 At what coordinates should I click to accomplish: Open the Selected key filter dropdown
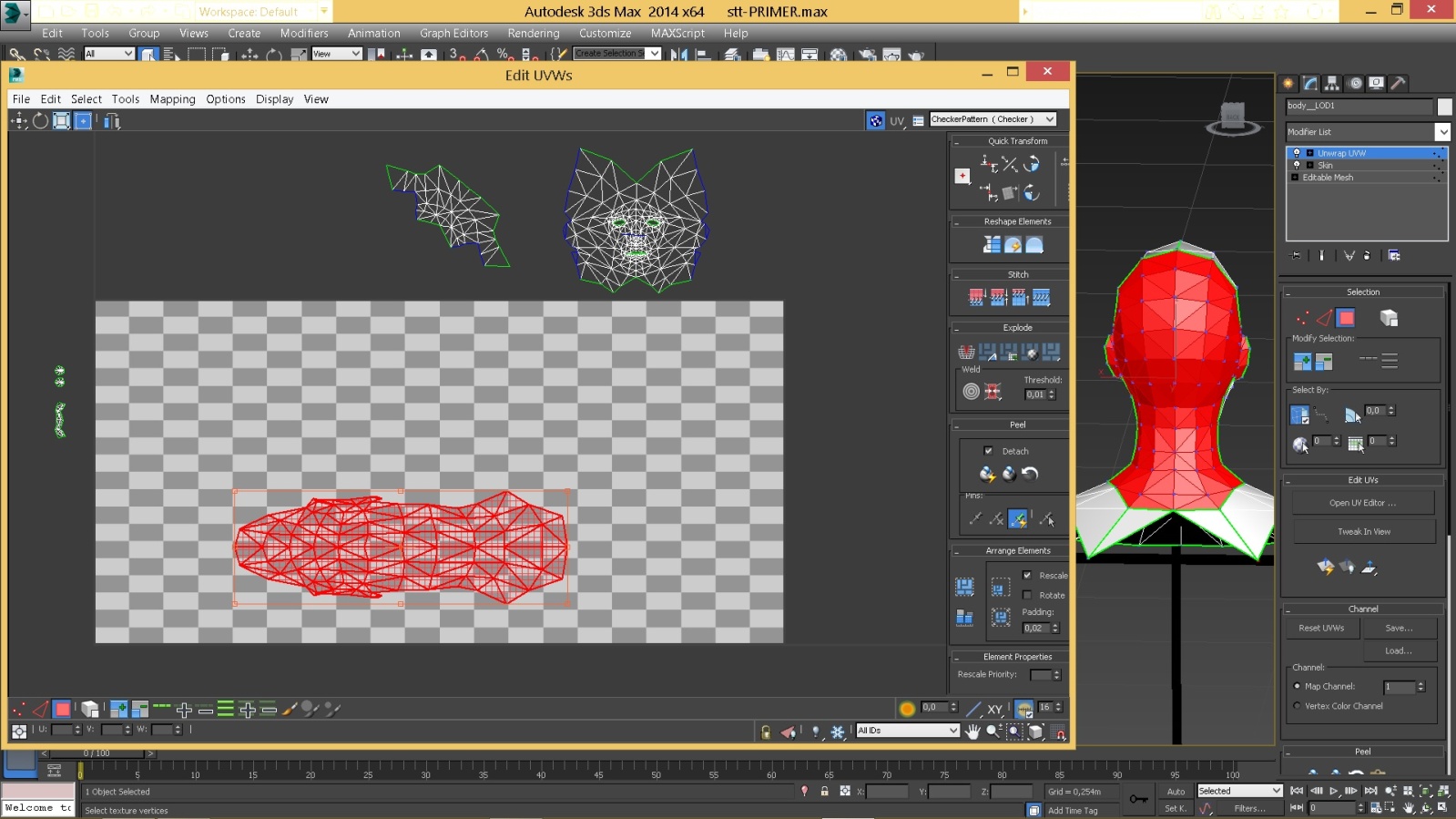click(1239, 791)
